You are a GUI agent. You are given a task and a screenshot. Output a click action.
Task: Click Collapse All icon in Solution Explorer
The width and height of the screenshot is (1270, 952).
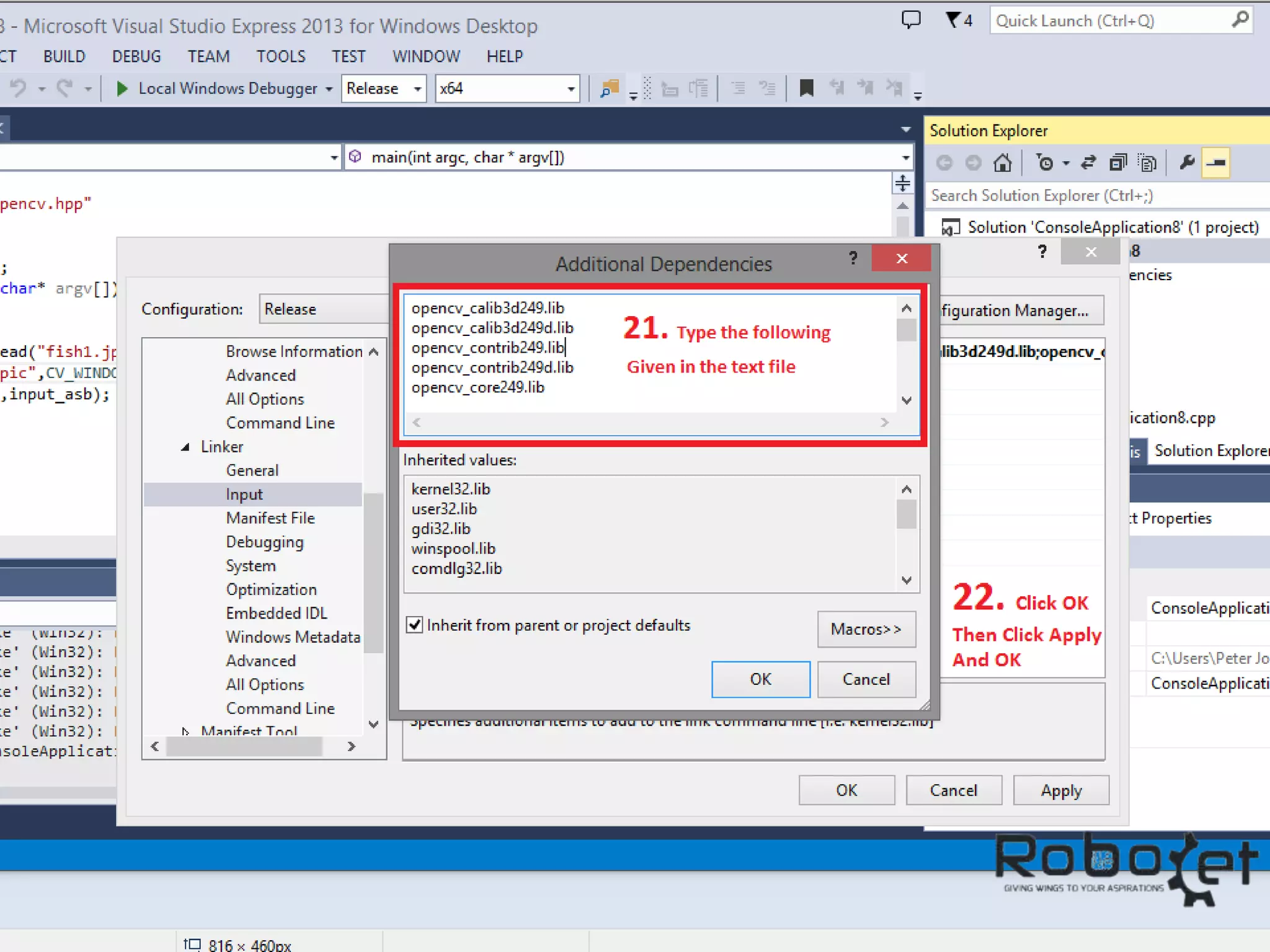(x=1118, y=163)
